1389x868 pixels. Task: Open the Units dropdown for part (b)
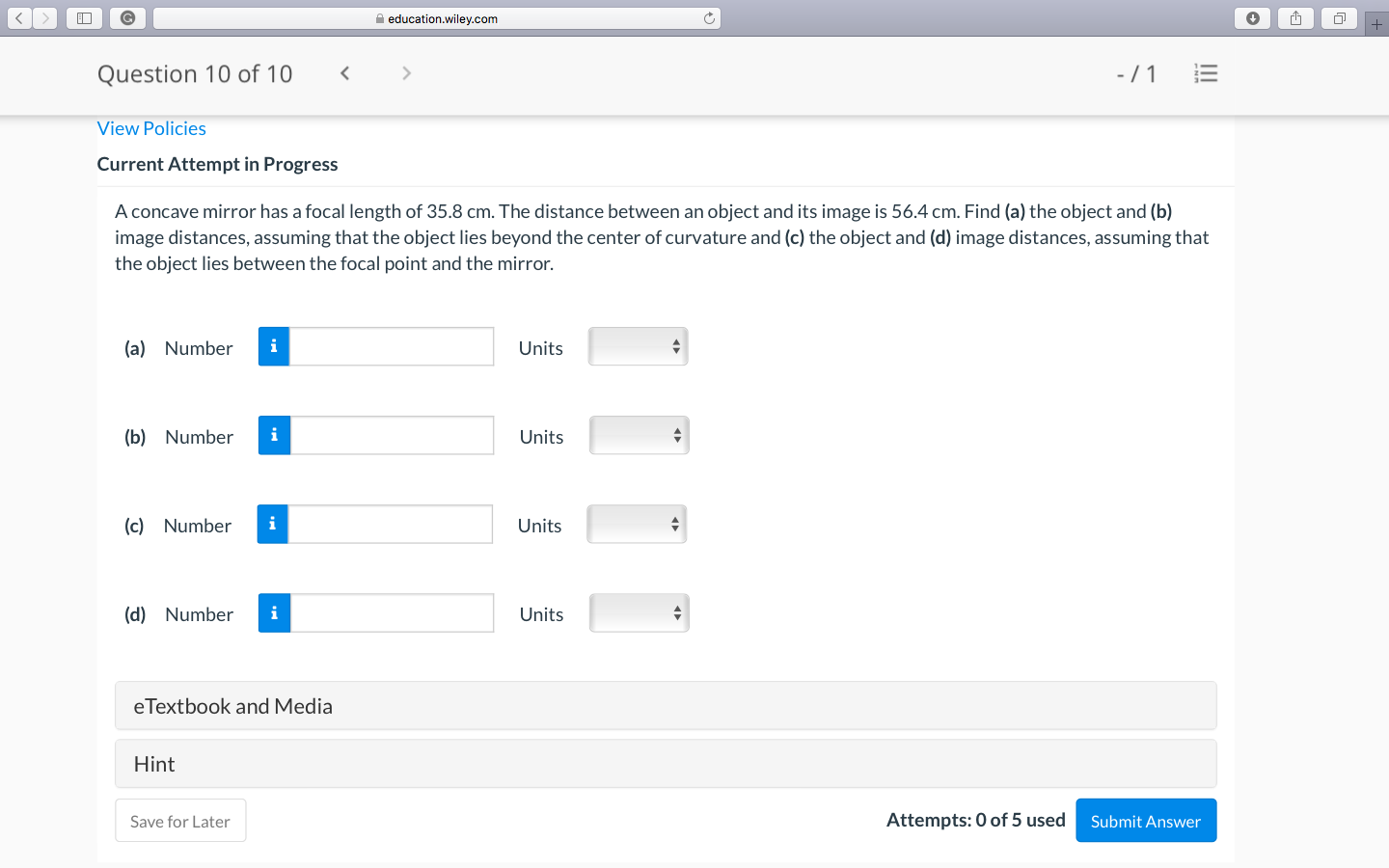point(639,435)
